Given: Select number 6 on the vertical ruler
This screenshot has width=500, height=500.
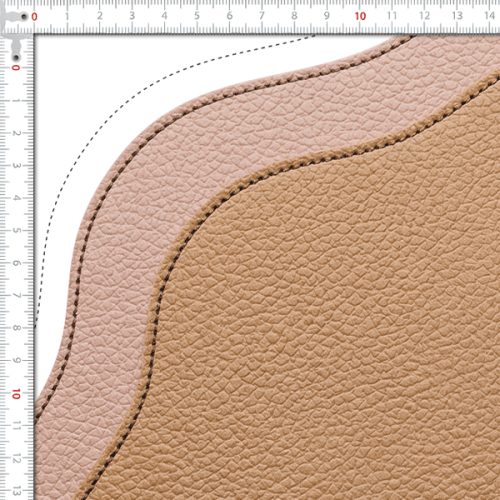Looking at the screenshot, I should [x=16, y=263].
